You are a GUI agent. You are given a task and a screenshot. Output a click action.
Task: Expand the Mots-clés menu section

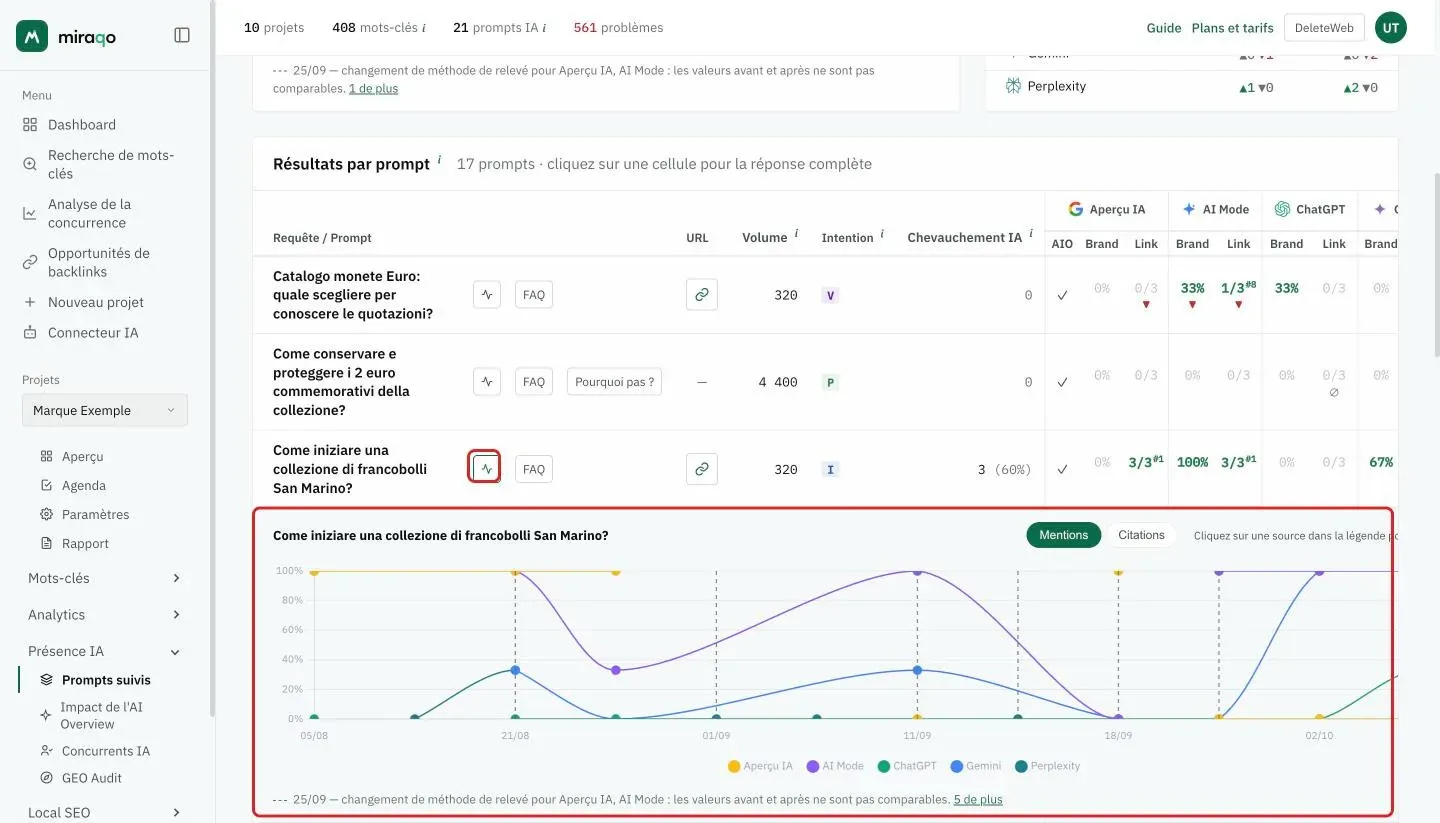click(105, 578)
